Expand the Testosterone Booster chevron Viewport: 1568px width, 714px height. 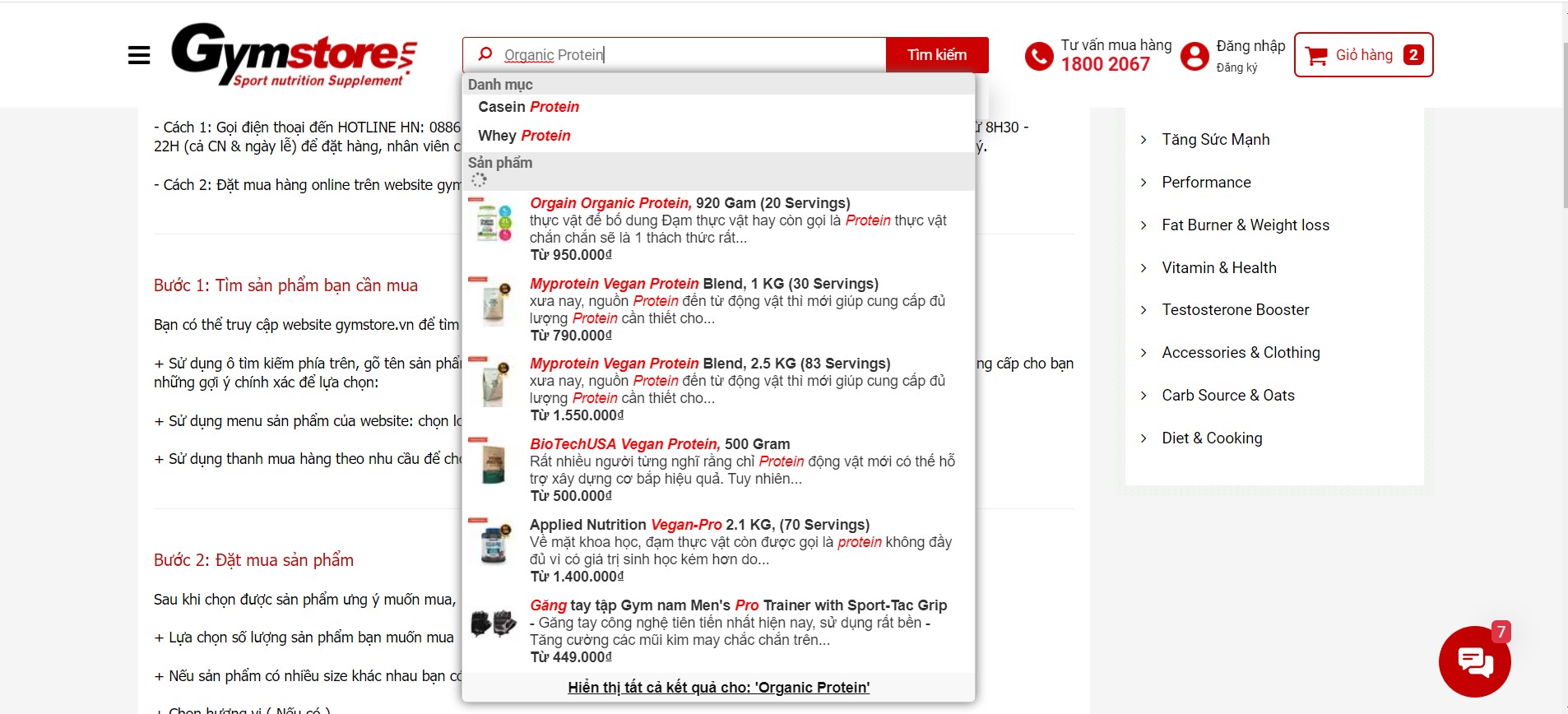pyautogui.click(x=1144, y=310)
